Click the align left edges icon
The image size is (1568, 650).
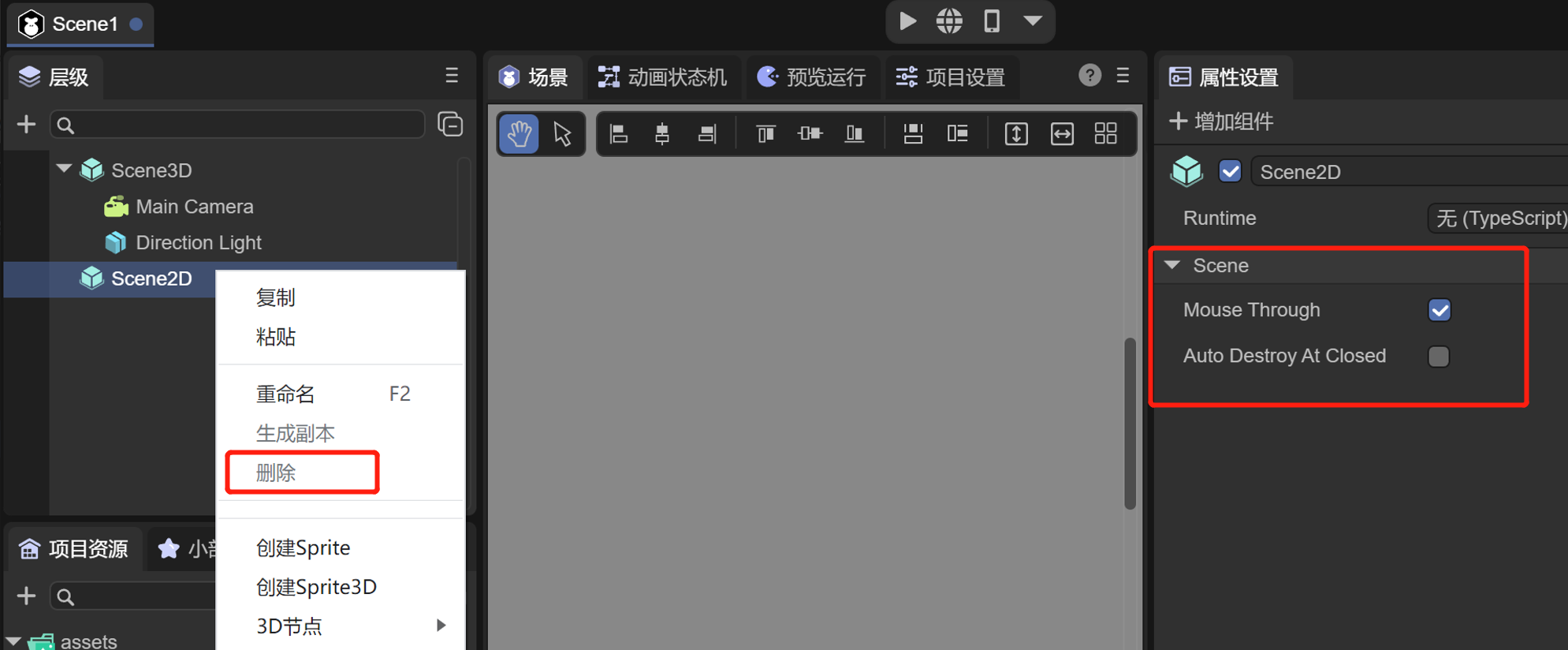619,133
